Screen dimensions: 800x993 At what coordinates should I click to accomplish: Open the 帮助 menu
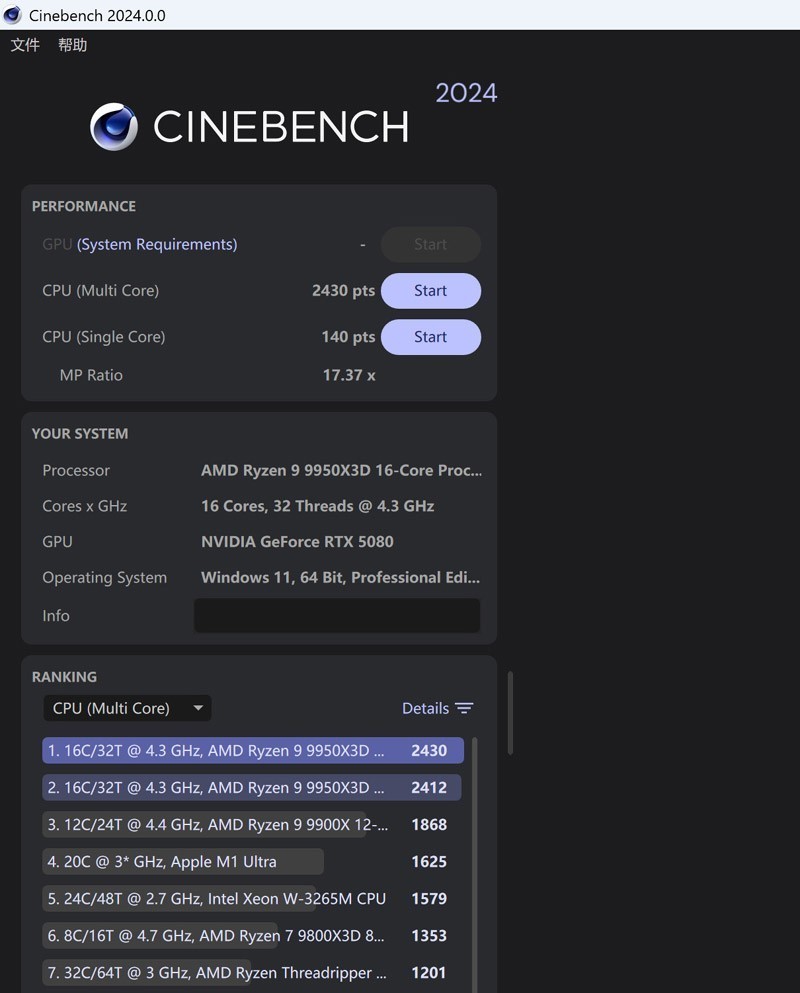72,45
